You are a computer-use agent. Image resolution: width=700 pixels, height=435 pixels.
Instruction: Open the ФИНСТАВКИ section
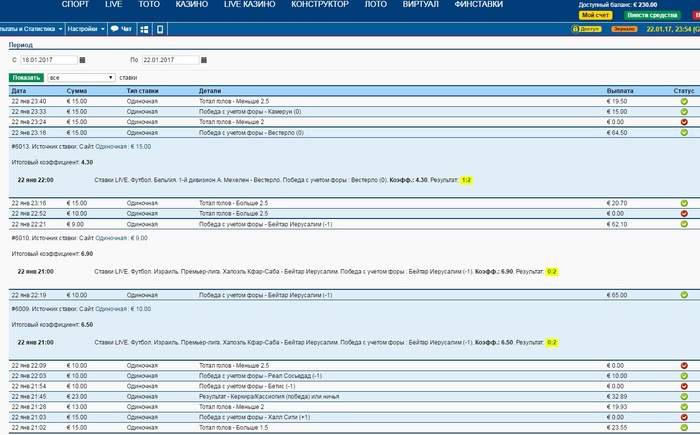tap(479, 4)
